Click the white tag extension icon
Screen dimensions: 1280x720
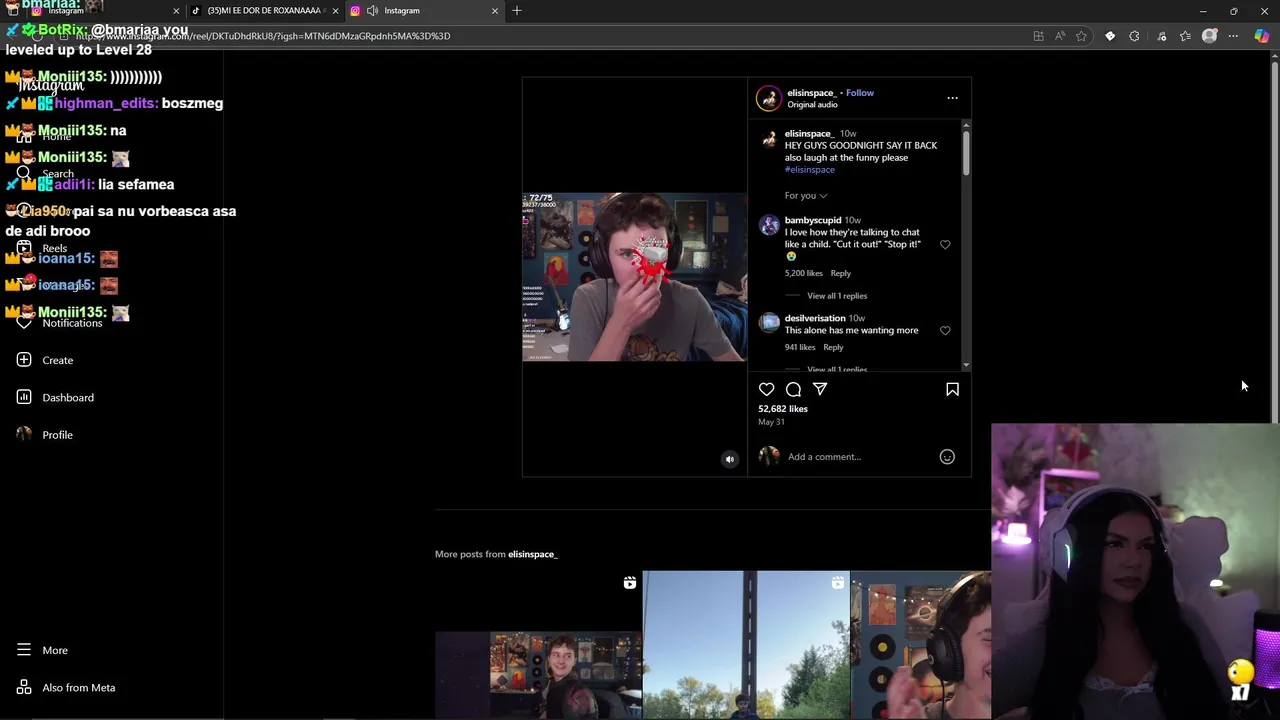pyautogui.click(x=1110, y=36)
